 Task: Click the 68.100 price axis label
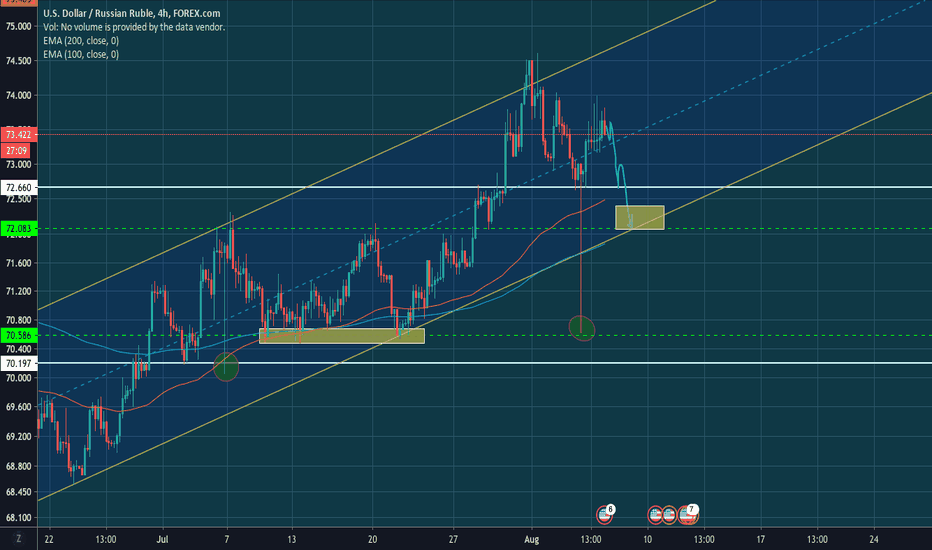pyautogui.click(x=18, y=518)
